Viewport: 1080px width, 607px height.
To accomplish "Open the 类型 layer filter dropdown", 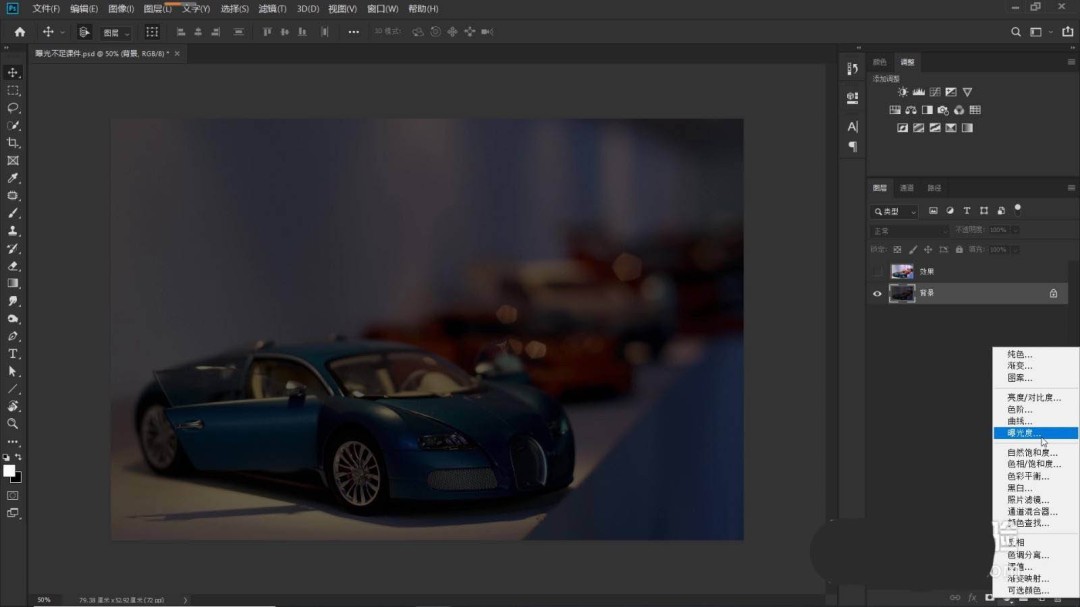I will tap(893, 212).
